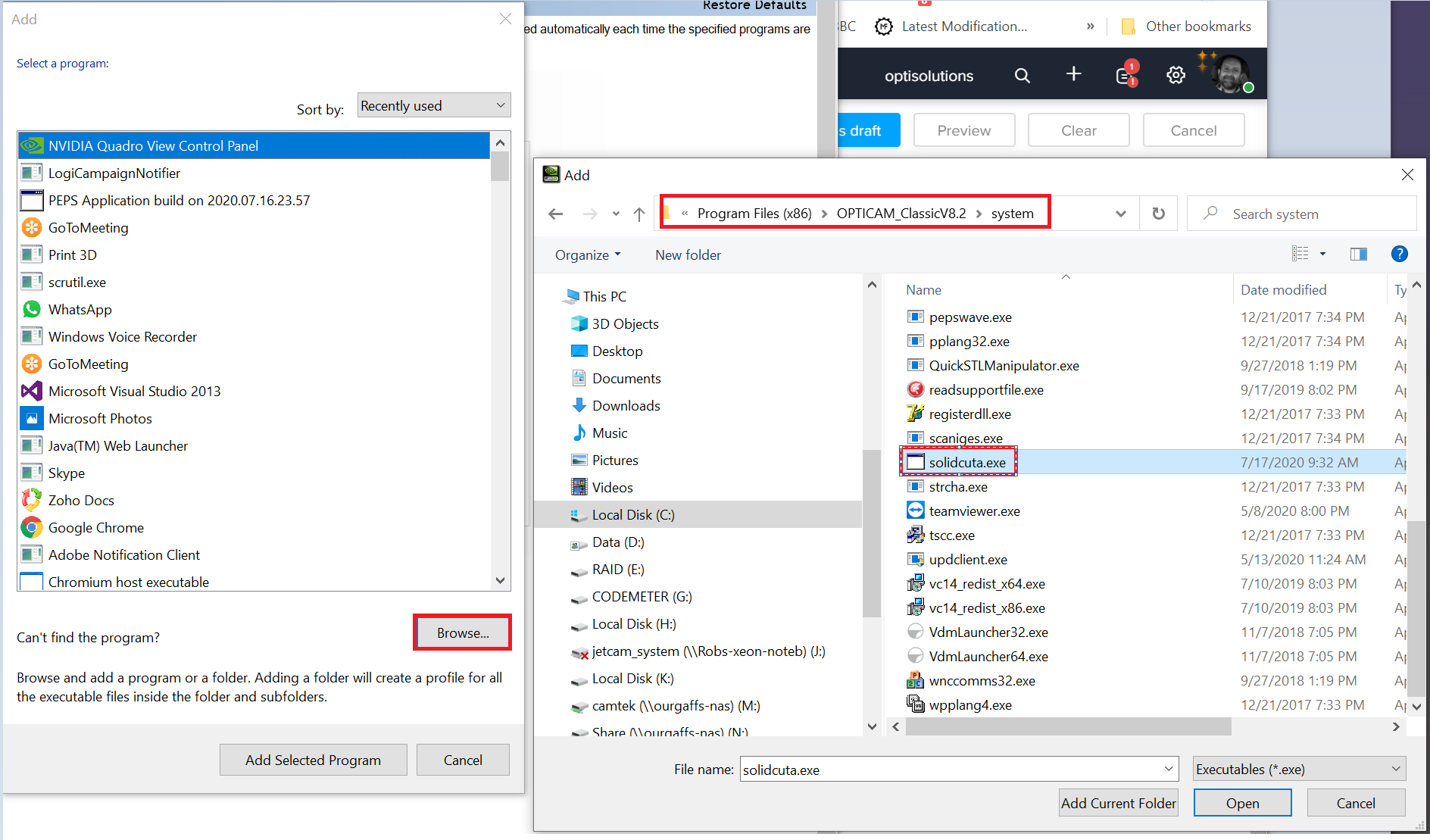
Task: Open the user profile avatar
Action: [x=1231, y=74]
